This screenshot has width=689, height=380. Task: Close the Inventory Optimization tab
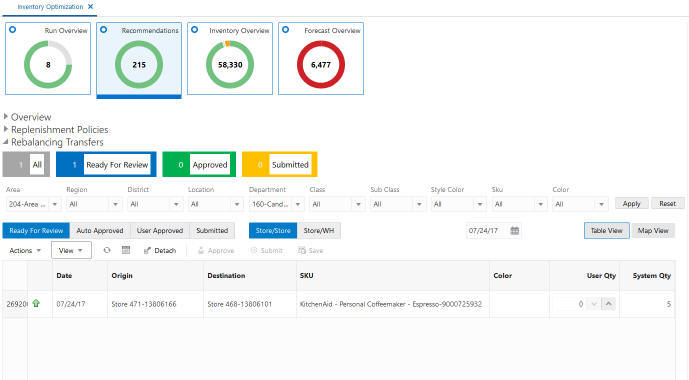91,7
